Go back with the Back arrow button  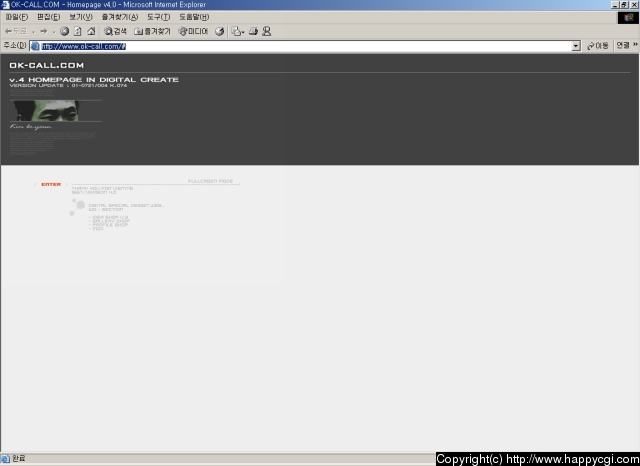click(x=16, y=31)
